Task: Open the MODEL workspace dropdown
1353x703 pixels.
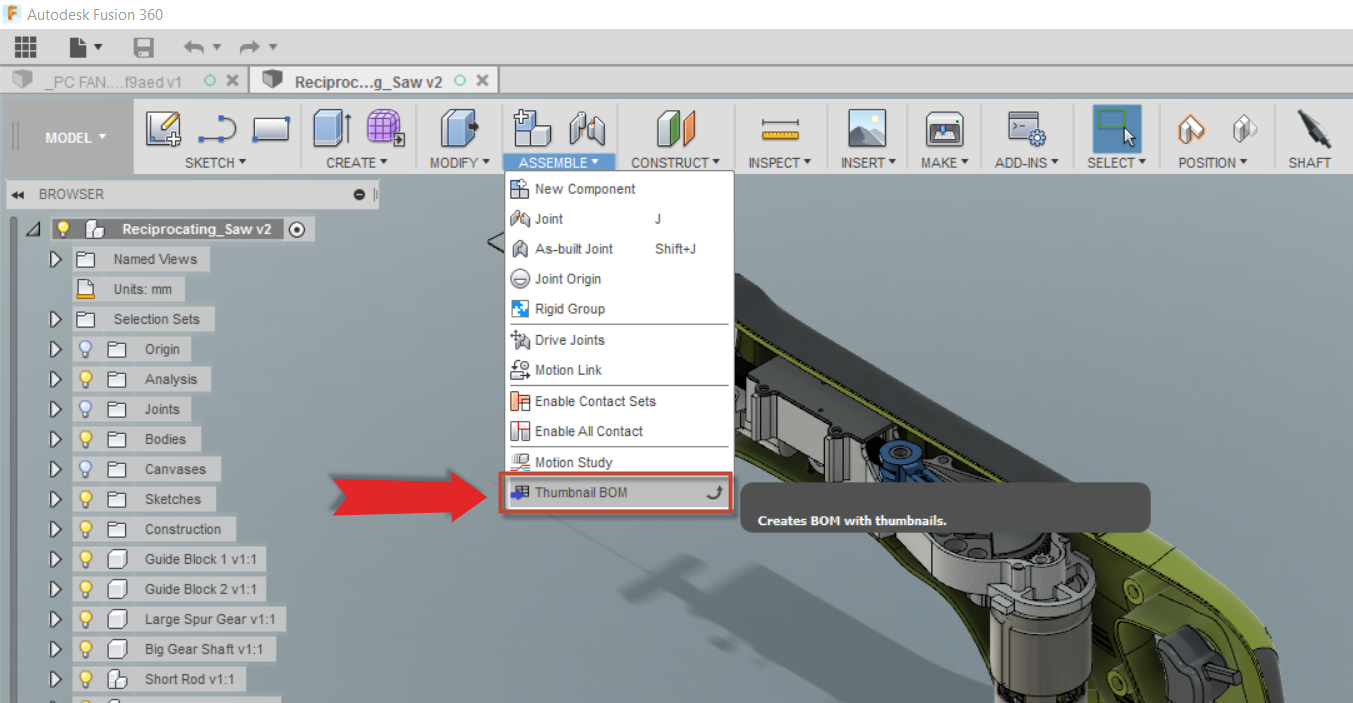Action: (68, 137)
